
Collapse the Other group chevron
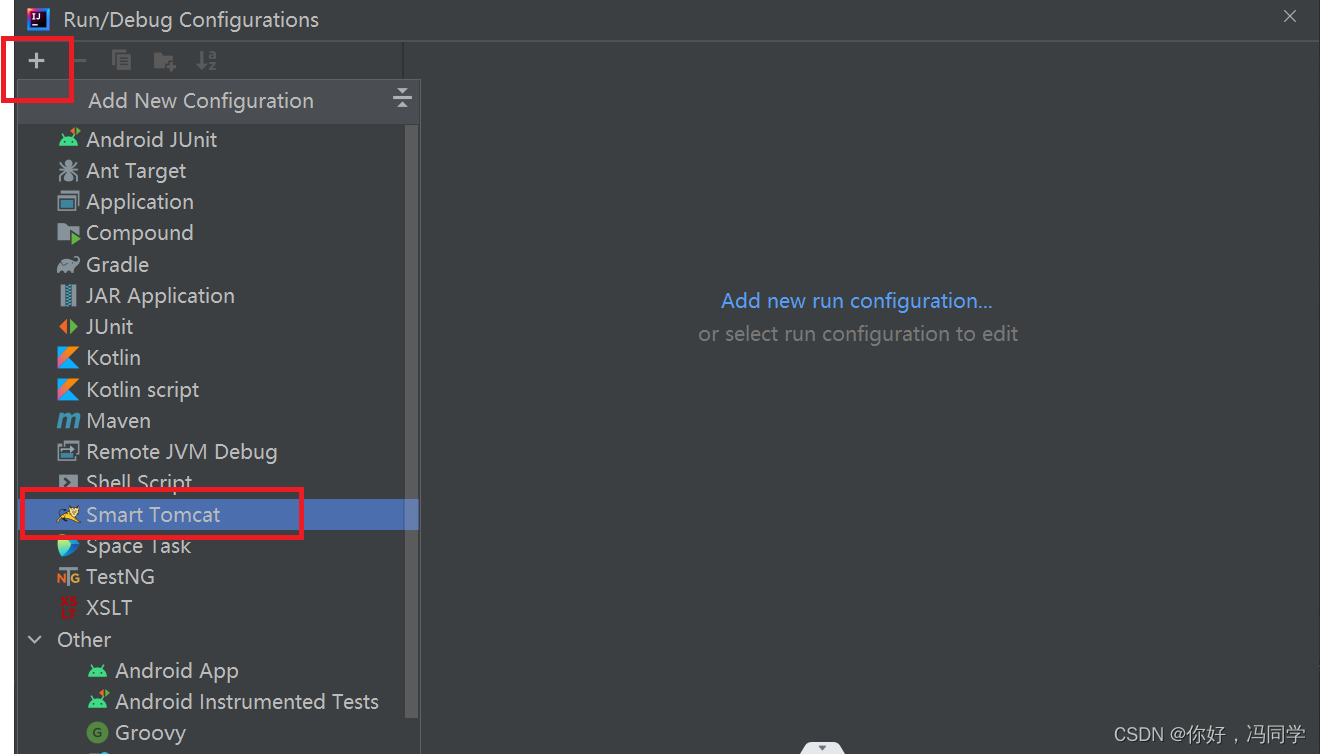pyautogui.click(x=35, y=640)
